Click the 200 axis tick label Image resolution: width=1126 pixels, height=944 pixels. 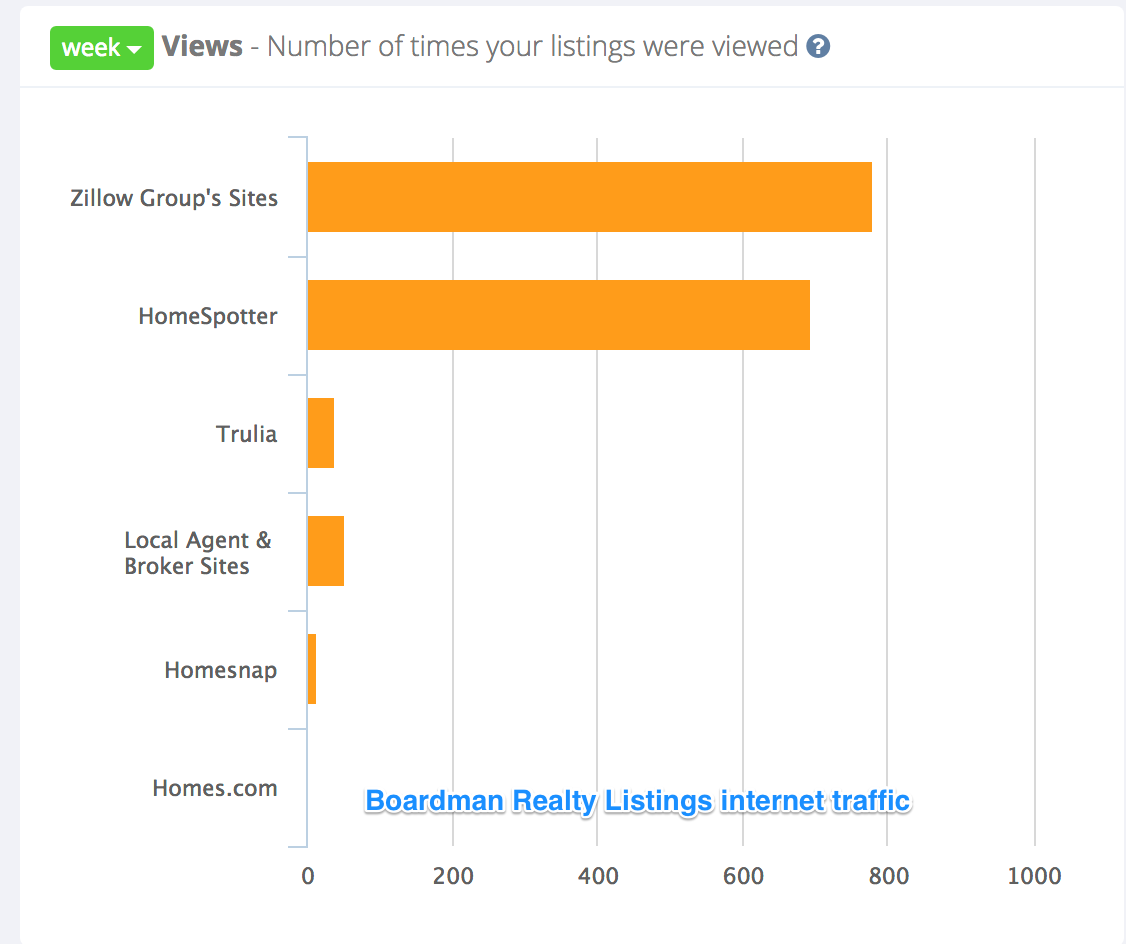pyautogui.click(x=453, y=876)
